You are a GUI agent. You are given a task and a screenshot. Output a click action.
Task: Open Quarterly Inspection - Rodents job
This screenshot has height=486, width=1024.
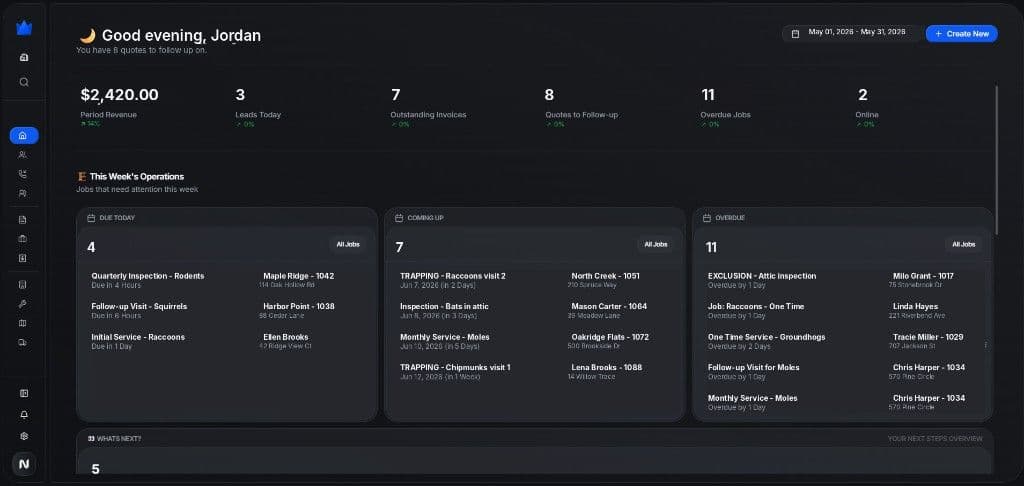[148, 276]
